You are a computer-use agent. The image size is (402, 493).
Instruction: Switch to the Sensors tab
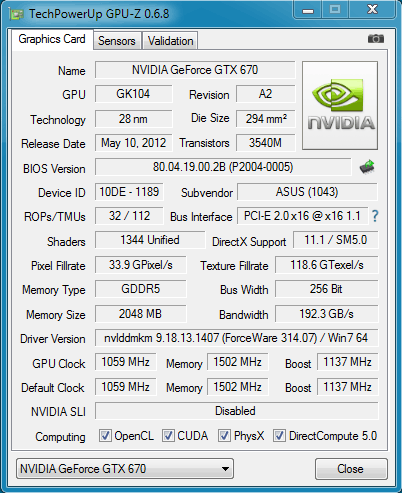(117, 41)
